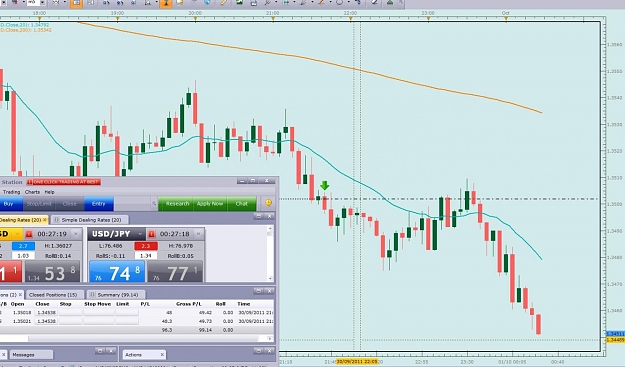Click the USD/JPY amount field showing 1.34
The height and width of the screenshot is (367, 625).
pyautogui.click(x=146, y=256)
